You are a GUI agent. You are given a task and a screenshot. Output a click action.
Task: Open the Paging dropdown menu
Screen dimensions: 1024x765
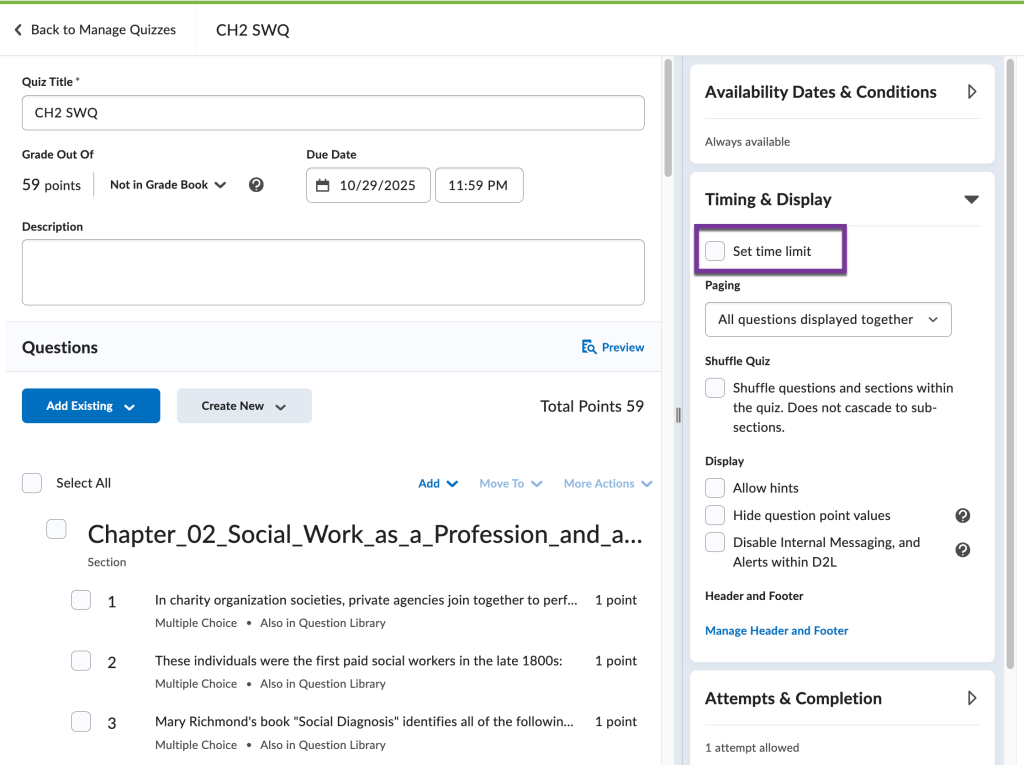click(x=828, y=320)
